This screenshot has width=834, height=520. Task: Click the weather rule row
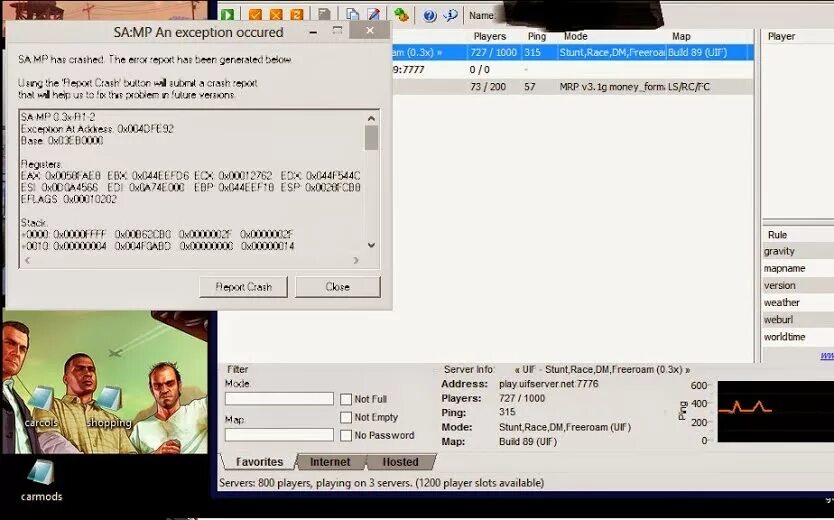point(798,302)
